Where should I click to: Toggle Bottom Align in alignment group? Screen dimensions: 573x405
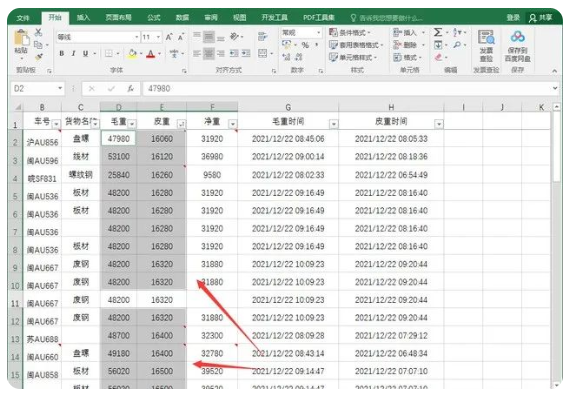[x=221, y=37]
